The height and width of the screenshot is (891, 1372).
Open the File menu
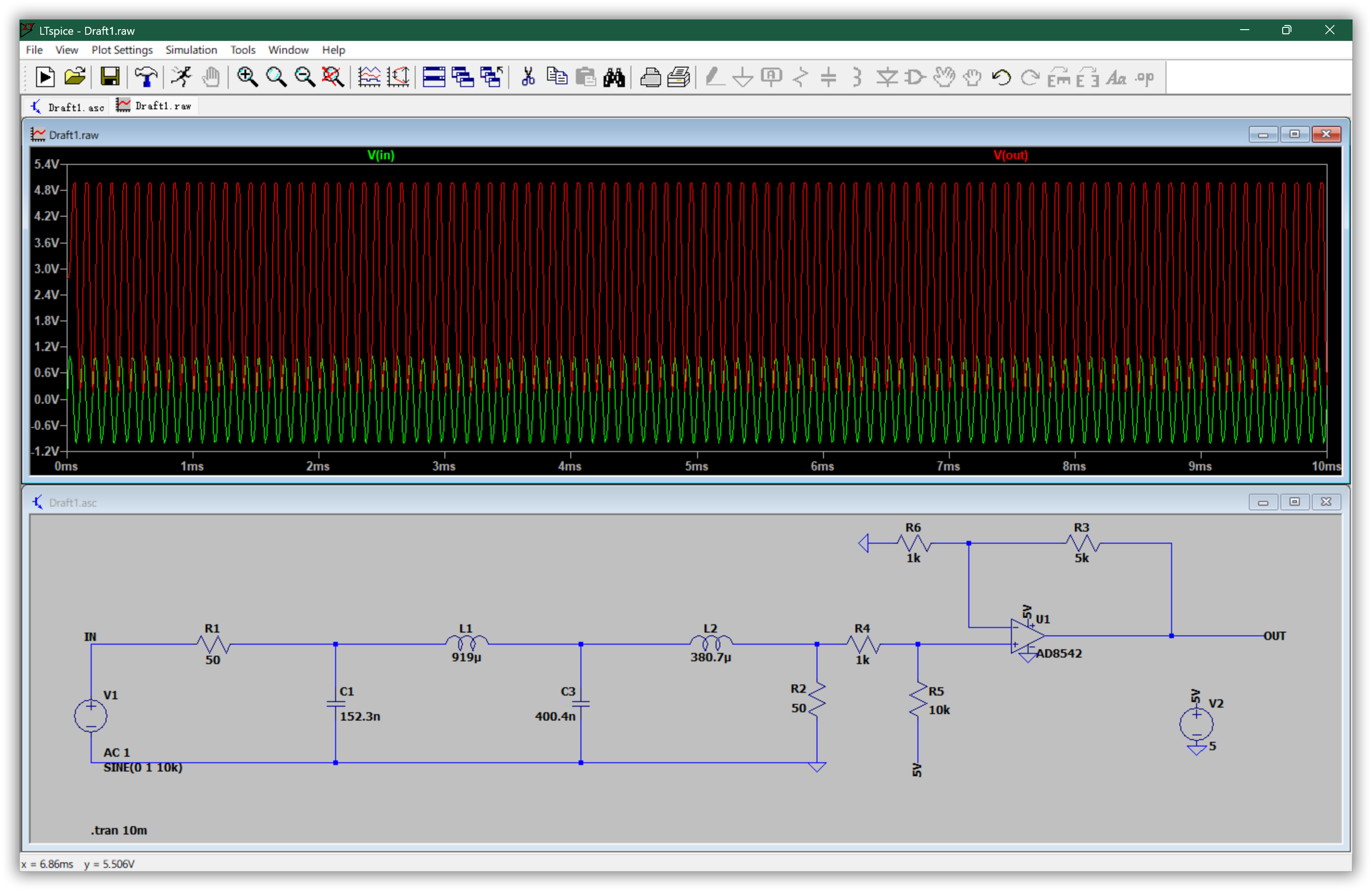pyautogui.click(x=34, y=50)
